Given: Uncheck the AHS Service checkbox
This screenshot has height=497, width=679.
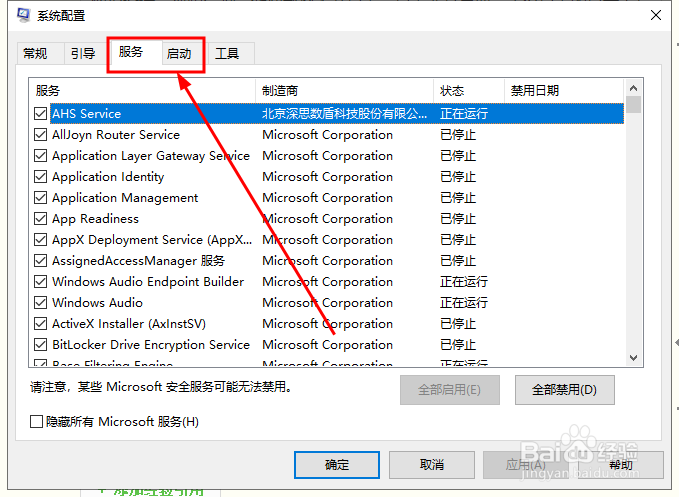Looking at the screenshot, I should 40,113.
